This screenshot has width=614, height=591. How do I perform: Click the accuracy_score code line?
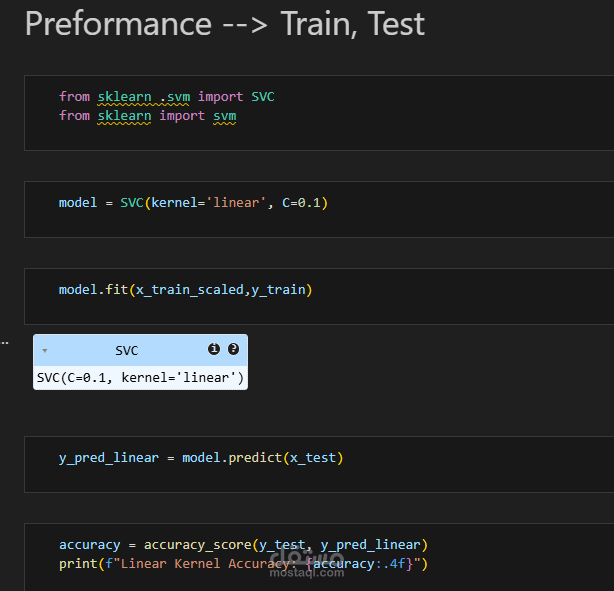tap(243, 545)
